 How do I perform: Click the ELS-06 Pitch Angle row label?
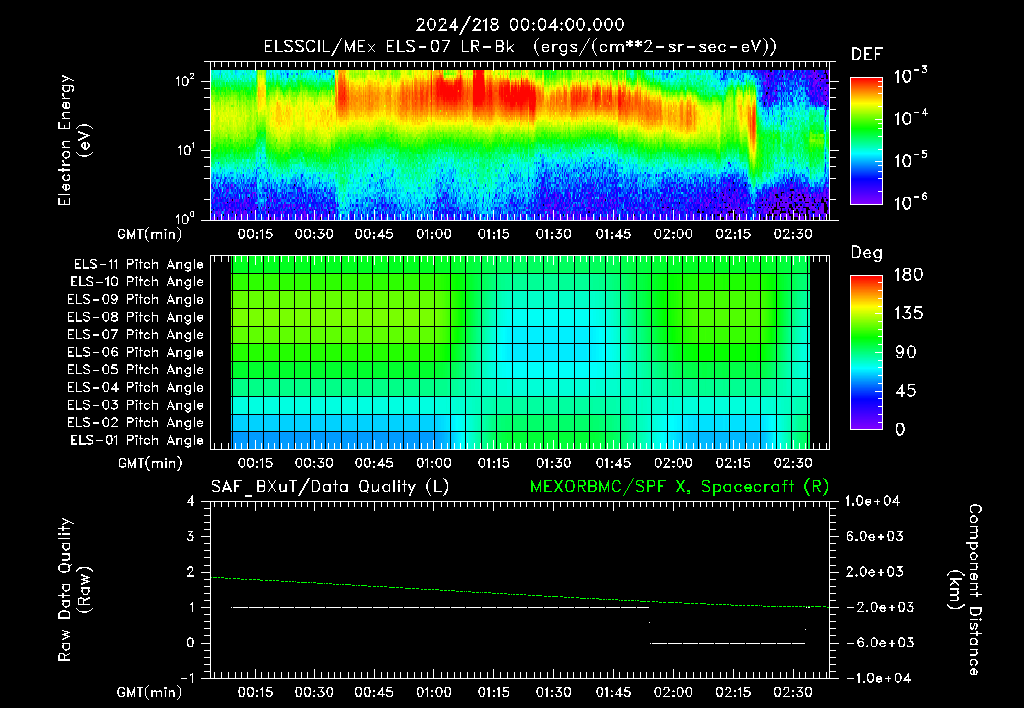pos(136,352)
